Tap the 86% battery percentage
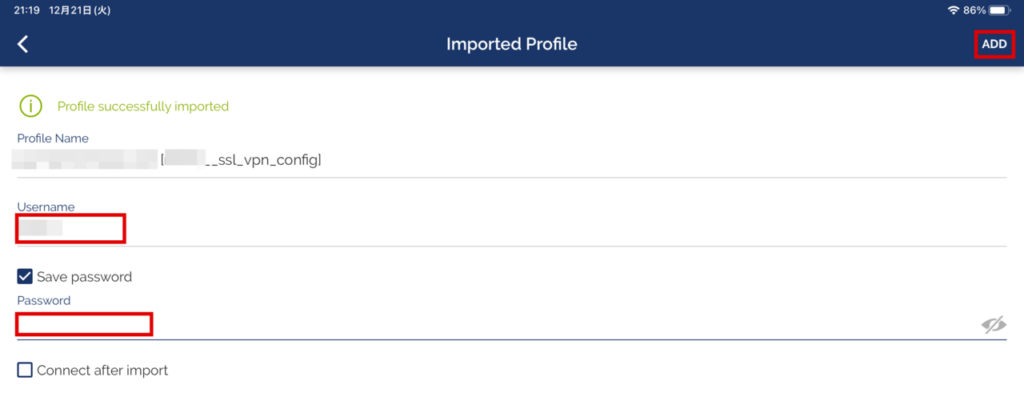 tap(974, 10)
